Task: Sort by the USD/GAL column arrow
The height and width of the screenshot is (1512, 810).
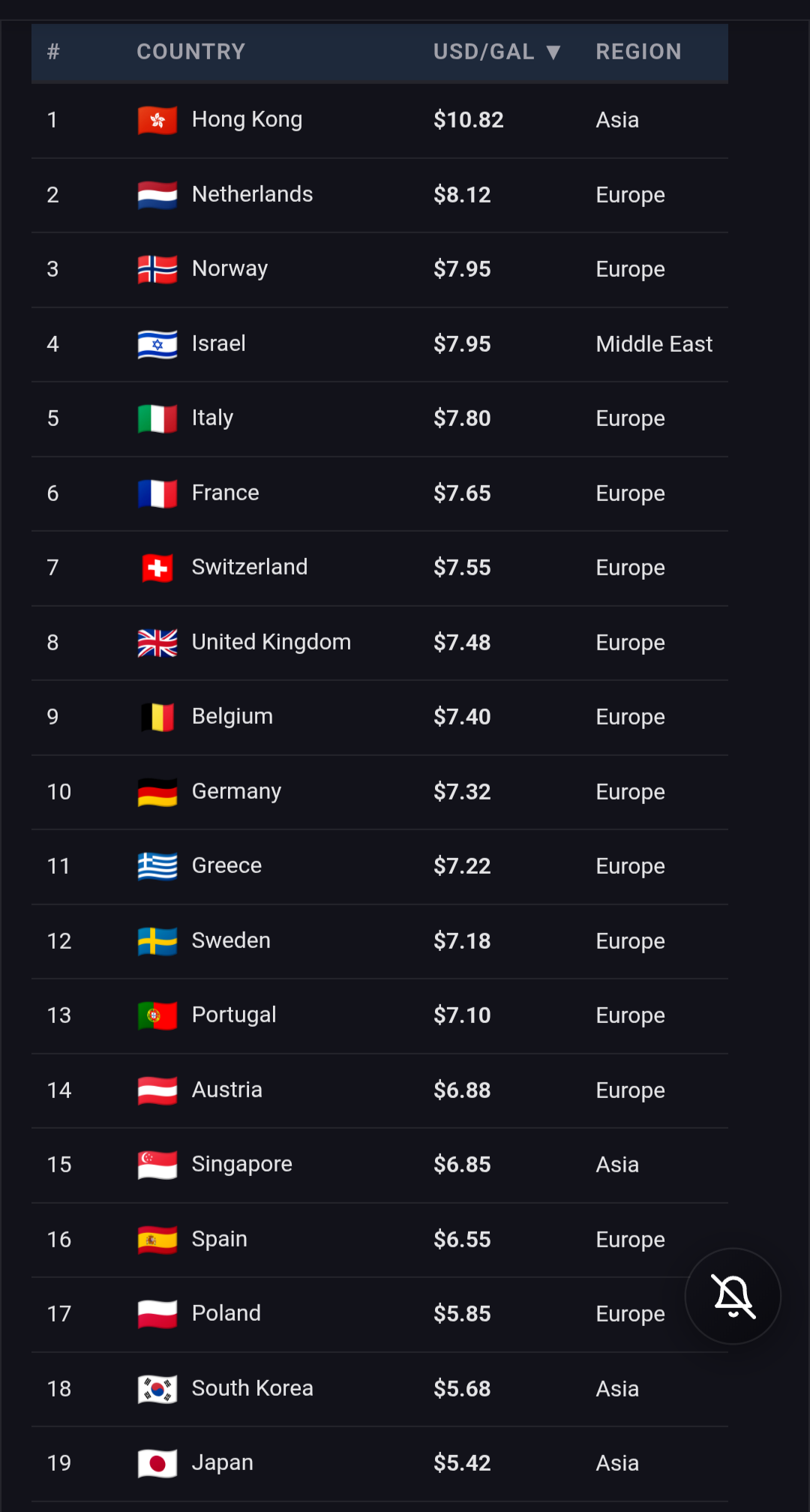Action: [x=553, y=52]
